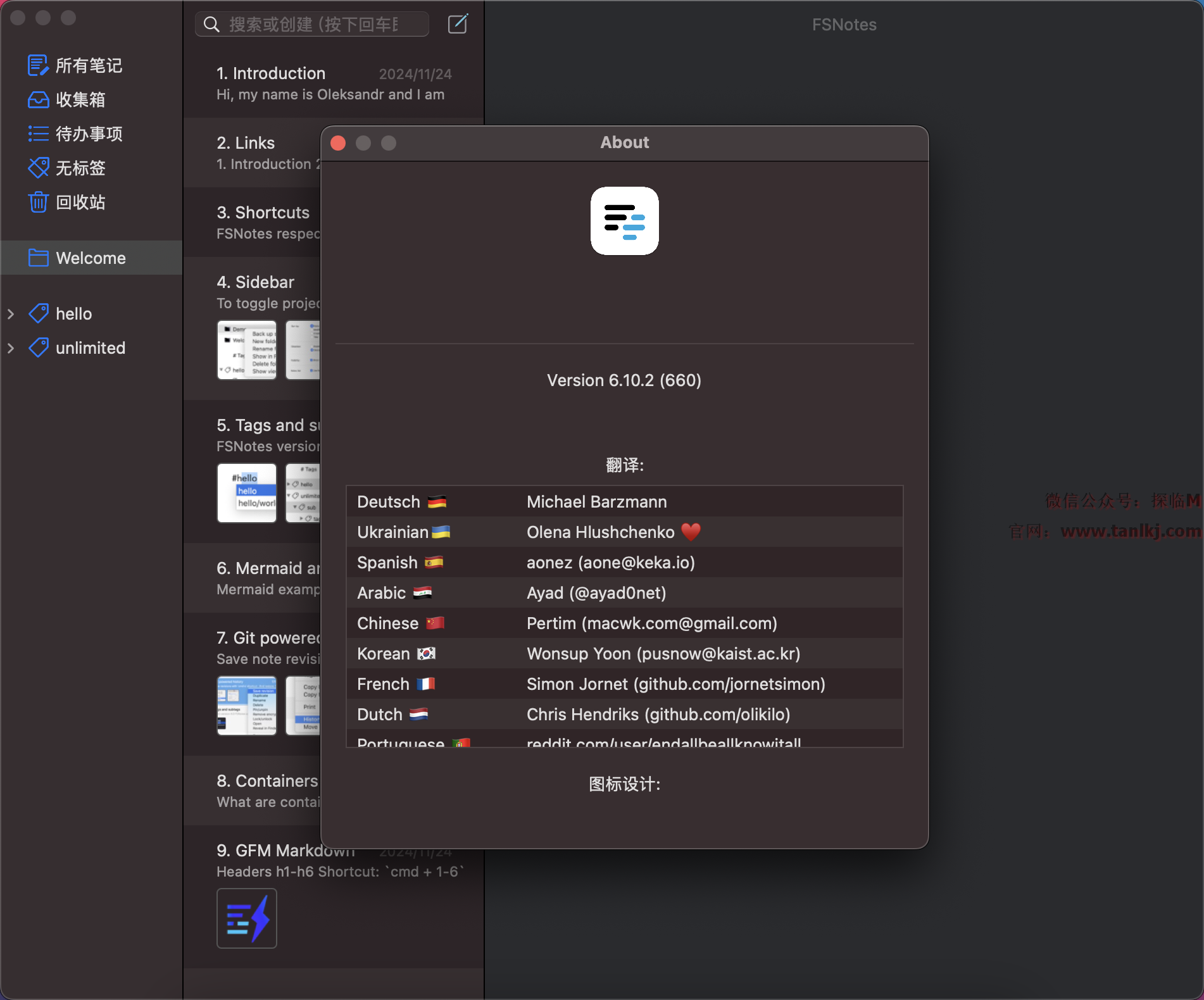The height and width of the screenshot is (1000, 1204).
Task: Click "Wonsup Yoon (pusnow@kaist.ac.kr)" entry
Action: (x=663, y=654)
